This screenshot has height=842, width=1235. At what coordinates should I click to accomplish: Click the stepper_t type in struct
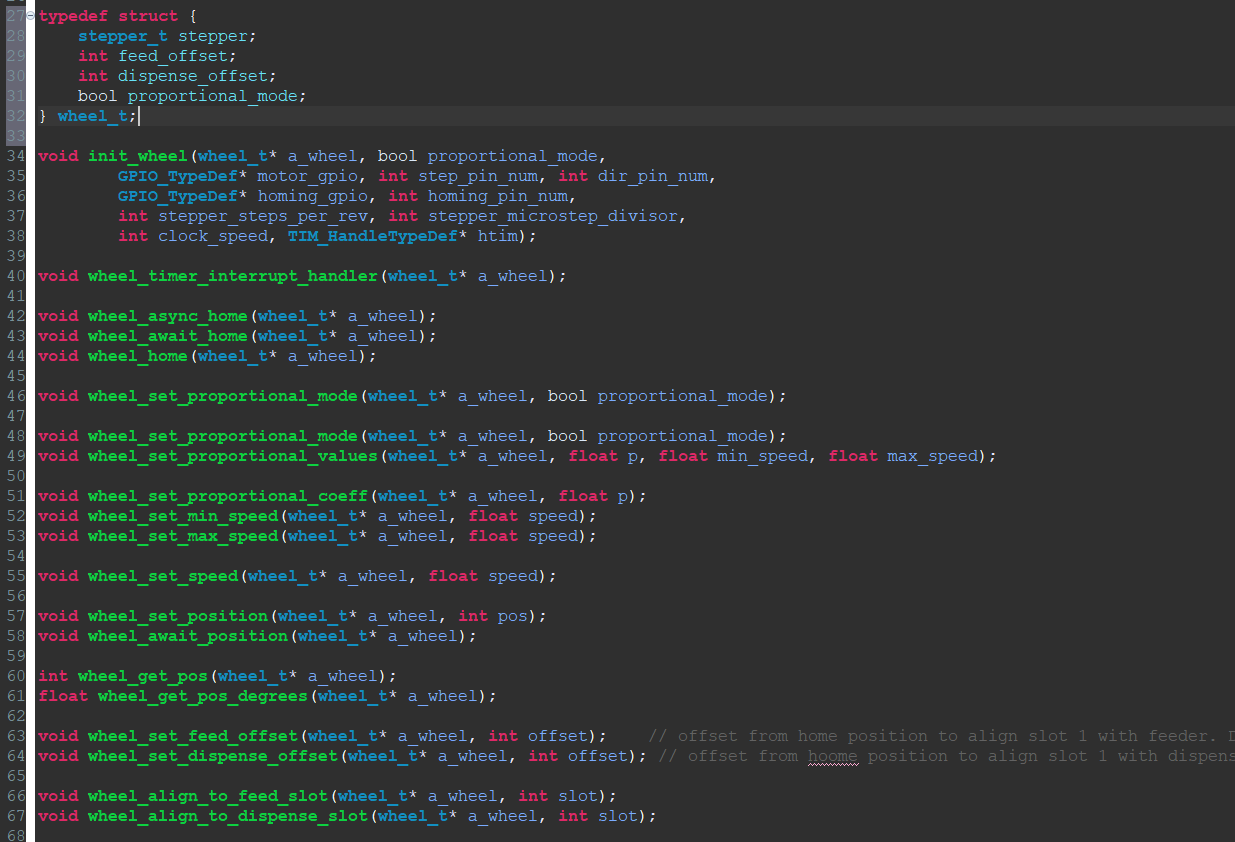pyautogui.click(x=122, y=36)
